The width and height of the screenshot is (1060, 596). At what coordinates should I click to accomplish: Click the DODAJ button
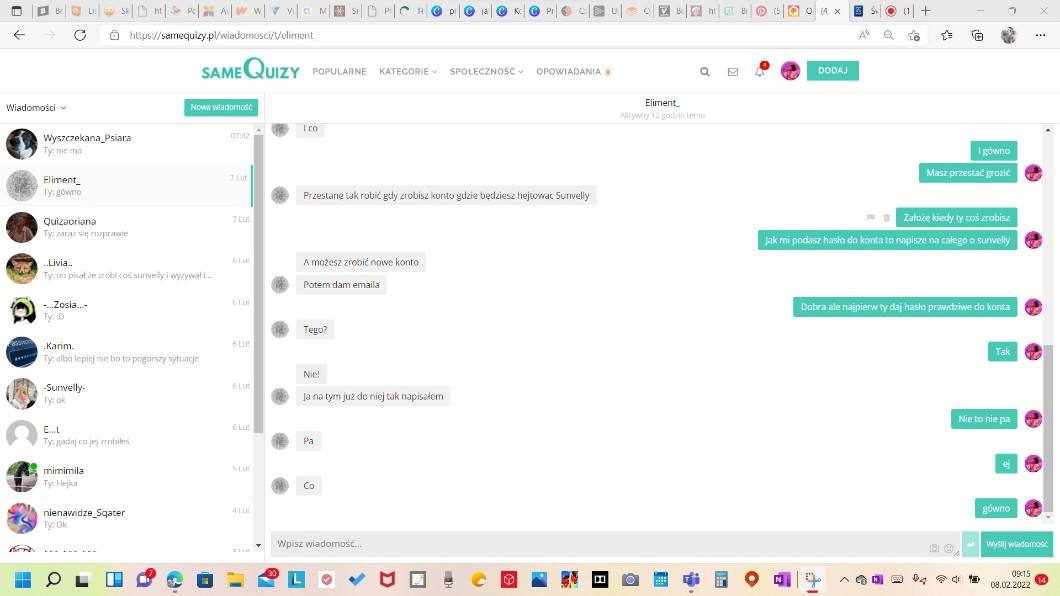click(832, 71)
